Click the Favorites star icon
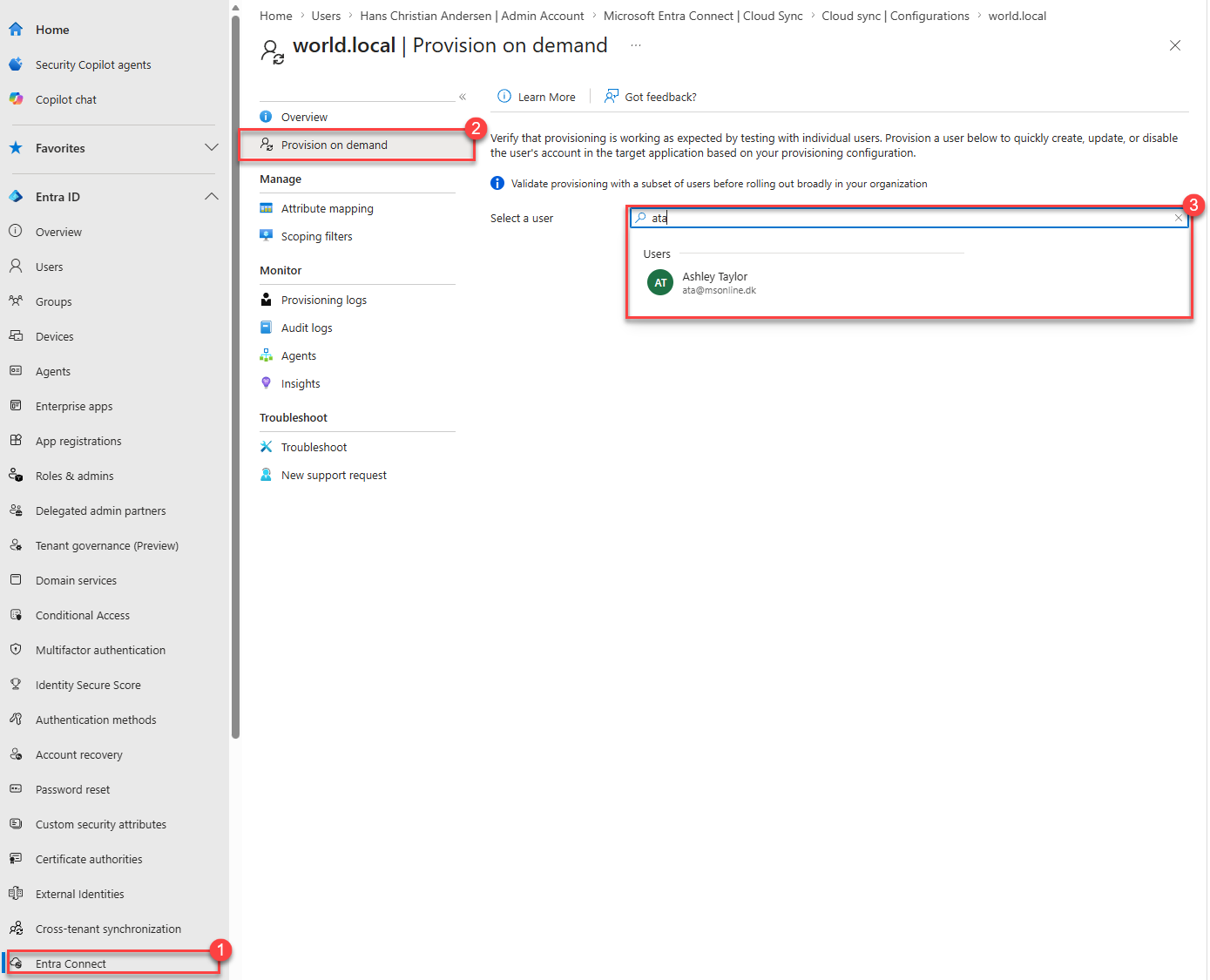Image resolution: width=1210 pixels, height=980 pixels. (16, 148)
